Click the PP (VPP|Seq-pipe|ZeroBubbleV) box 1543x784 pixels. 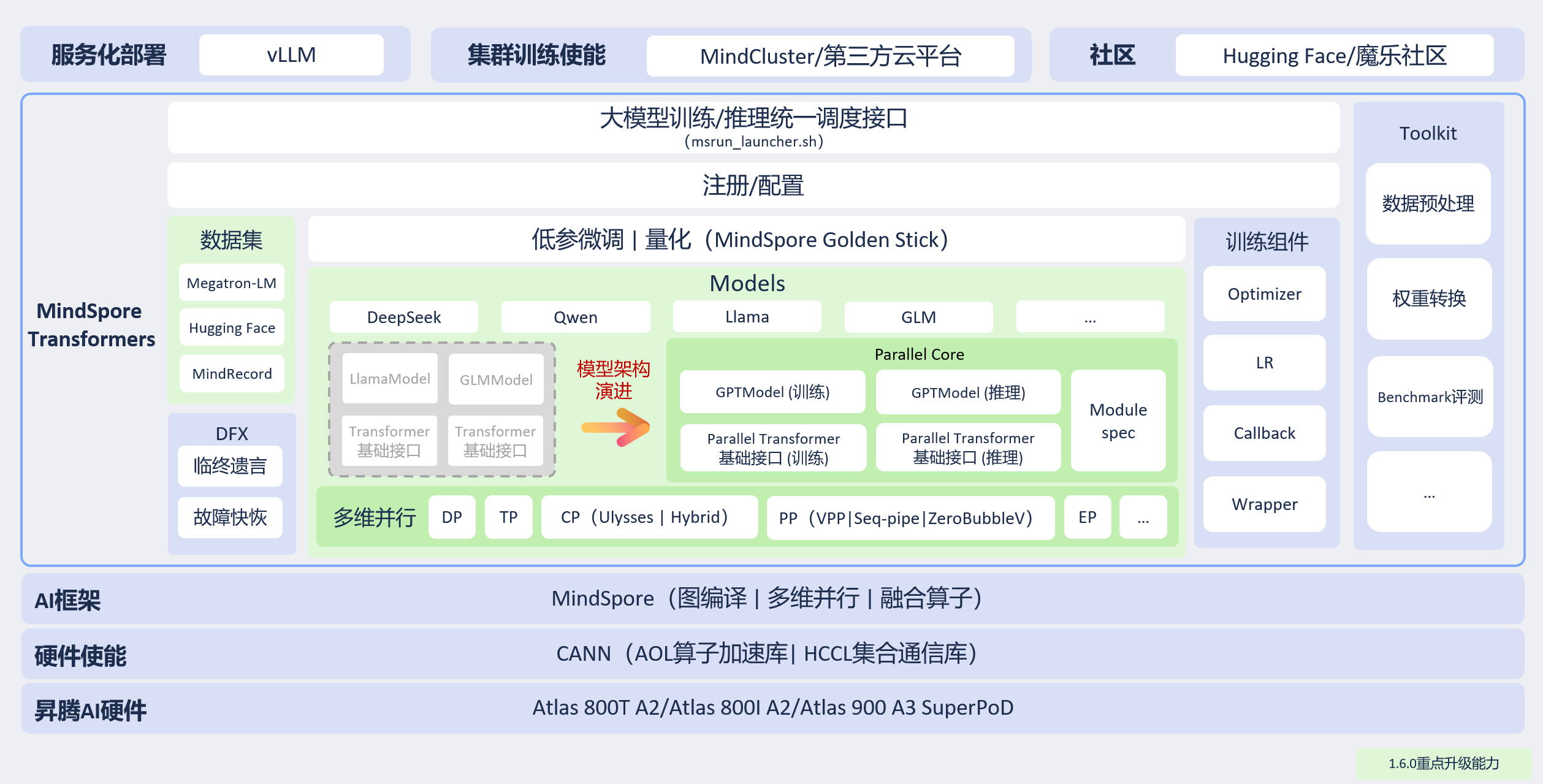click(910, 519)
